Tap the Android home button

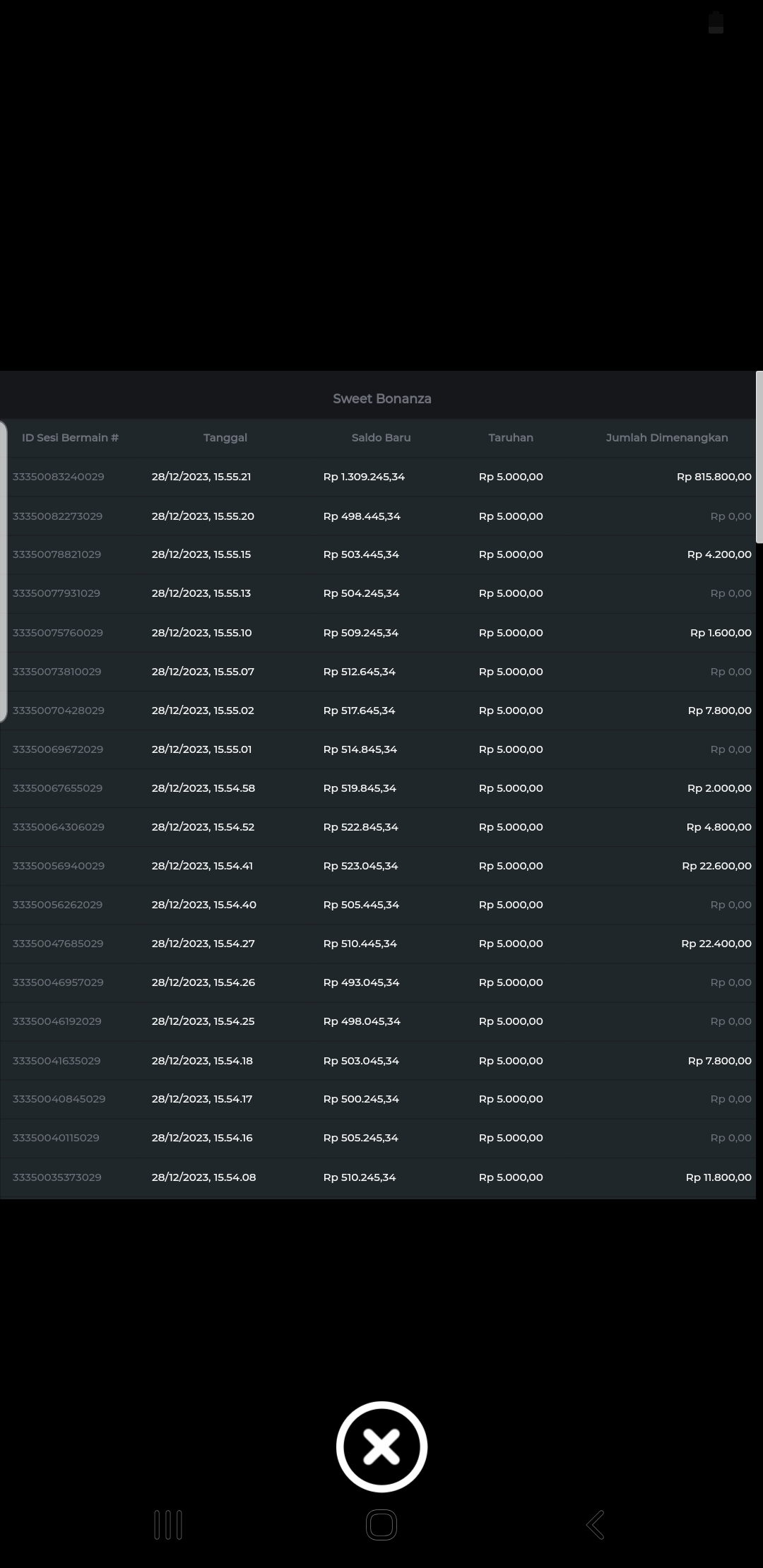pos(381,1524)
